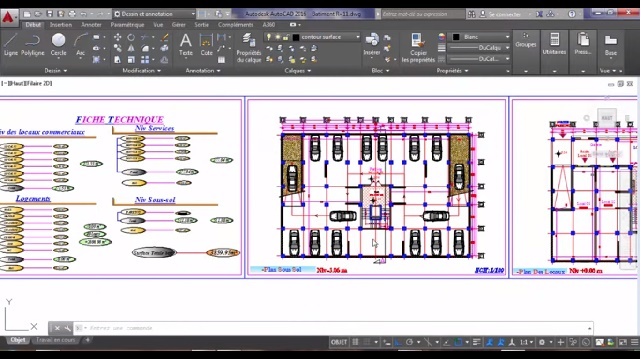
Task: Expand the Annotation panel
Action: click(x=203, y=71)
